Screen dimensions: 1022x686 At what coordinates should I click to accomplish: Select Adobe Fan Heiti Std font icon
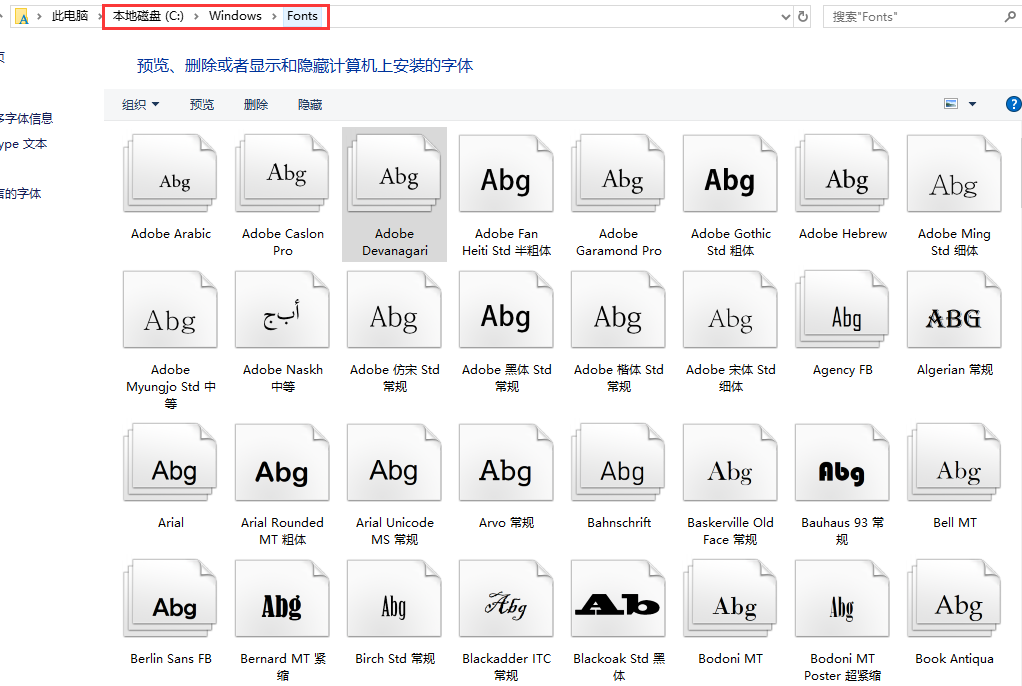506,173
